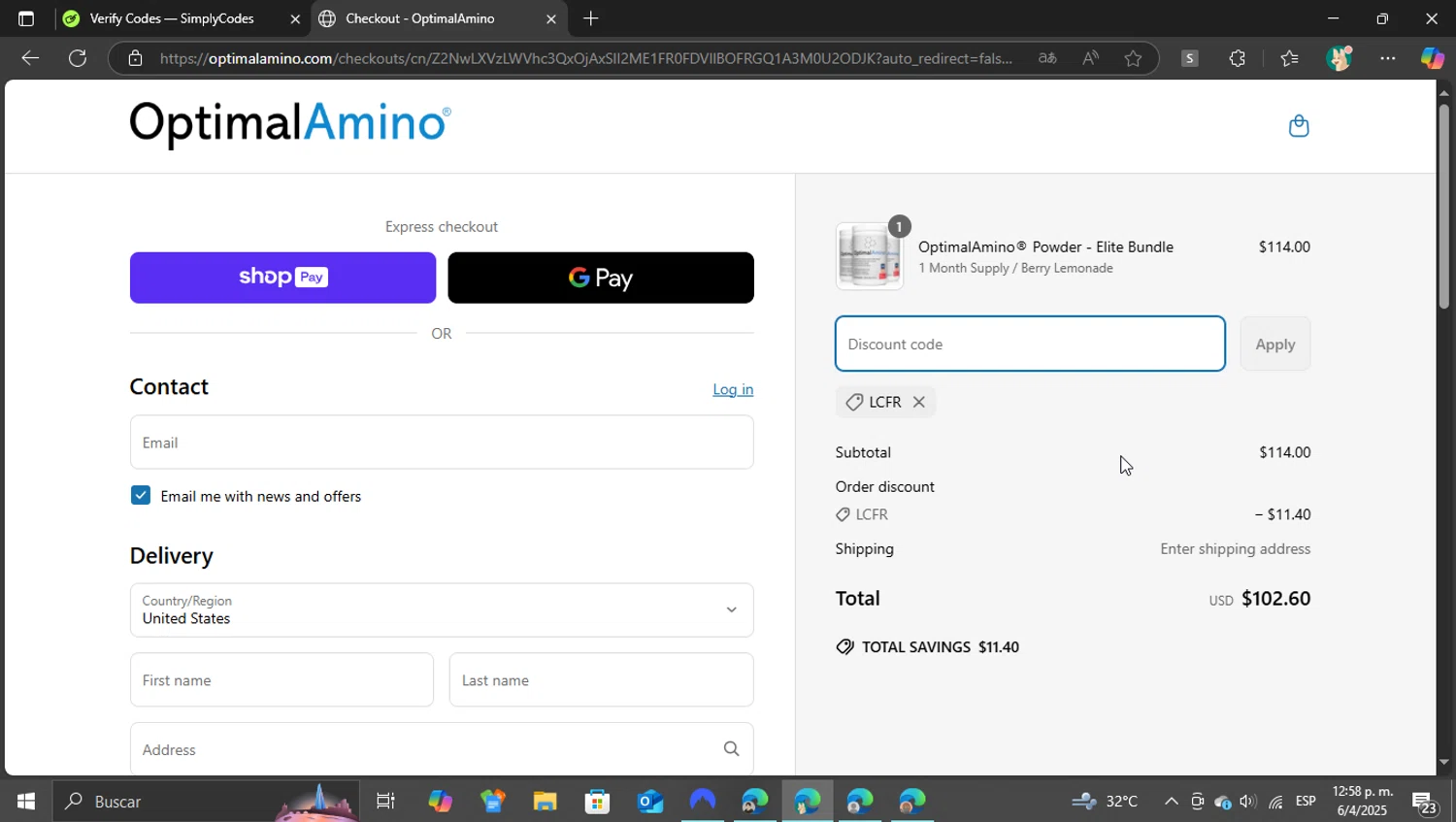Click the Log in link

[733, 389]
